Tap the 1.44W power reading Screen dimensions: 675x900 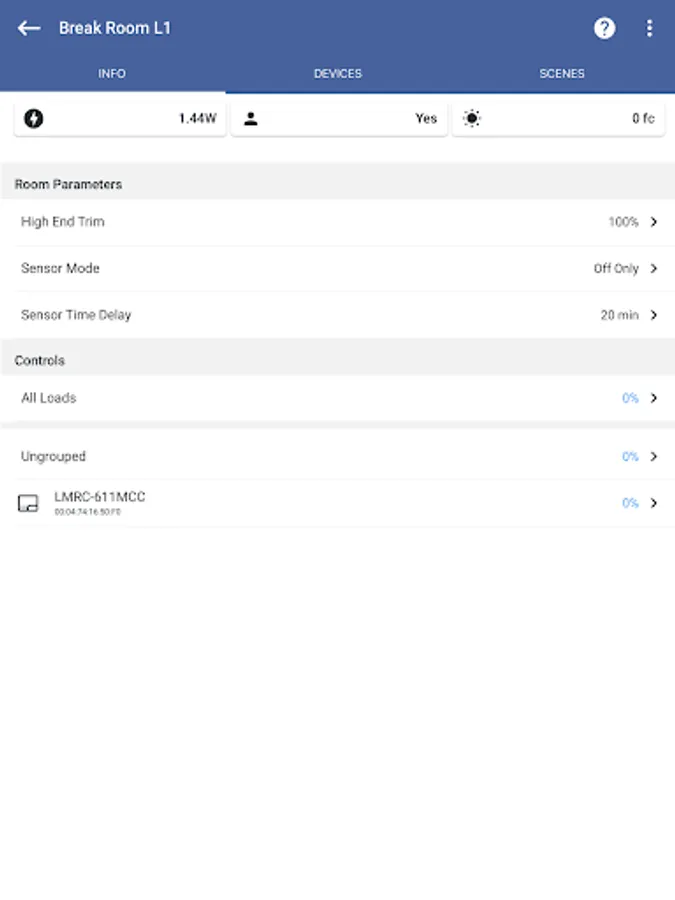tap(197, 119)
